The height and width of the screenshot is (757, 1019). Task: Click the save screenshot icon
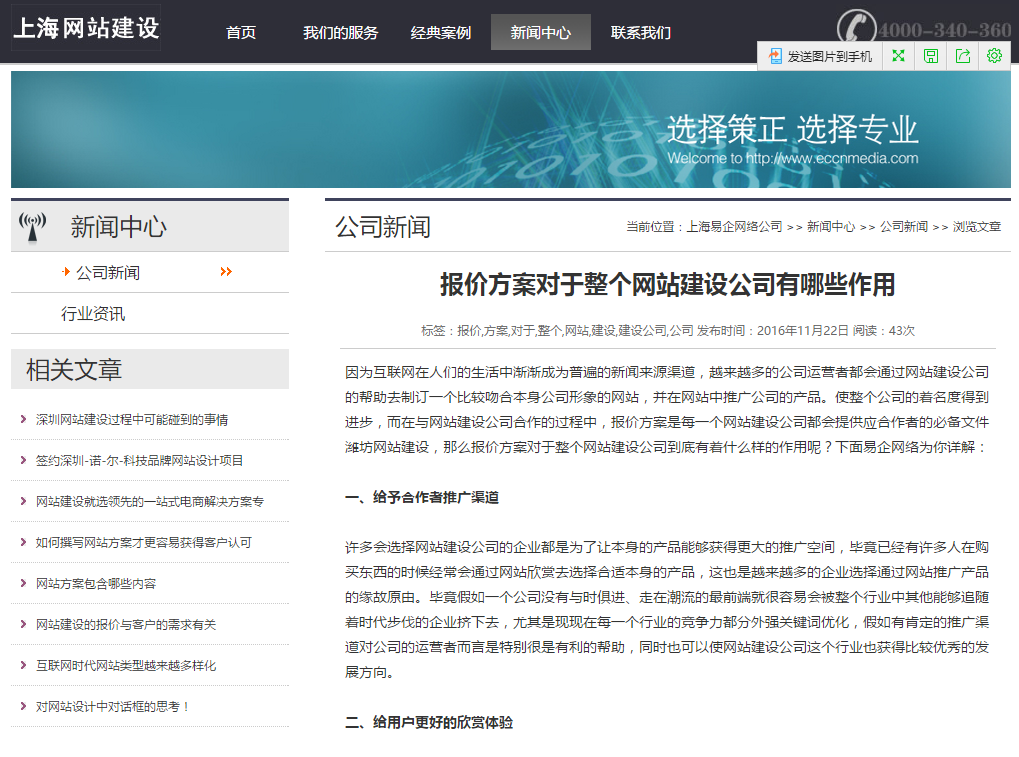point(930,55)
